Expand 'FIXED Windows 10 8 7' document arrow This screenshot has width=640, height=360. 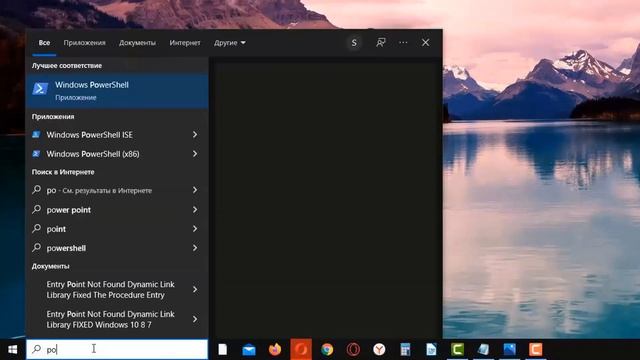click(195, 319)
